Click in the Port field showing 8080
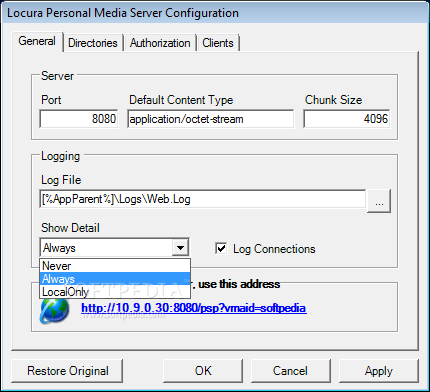Screen dimensions: 430x392 click(79, 119)
